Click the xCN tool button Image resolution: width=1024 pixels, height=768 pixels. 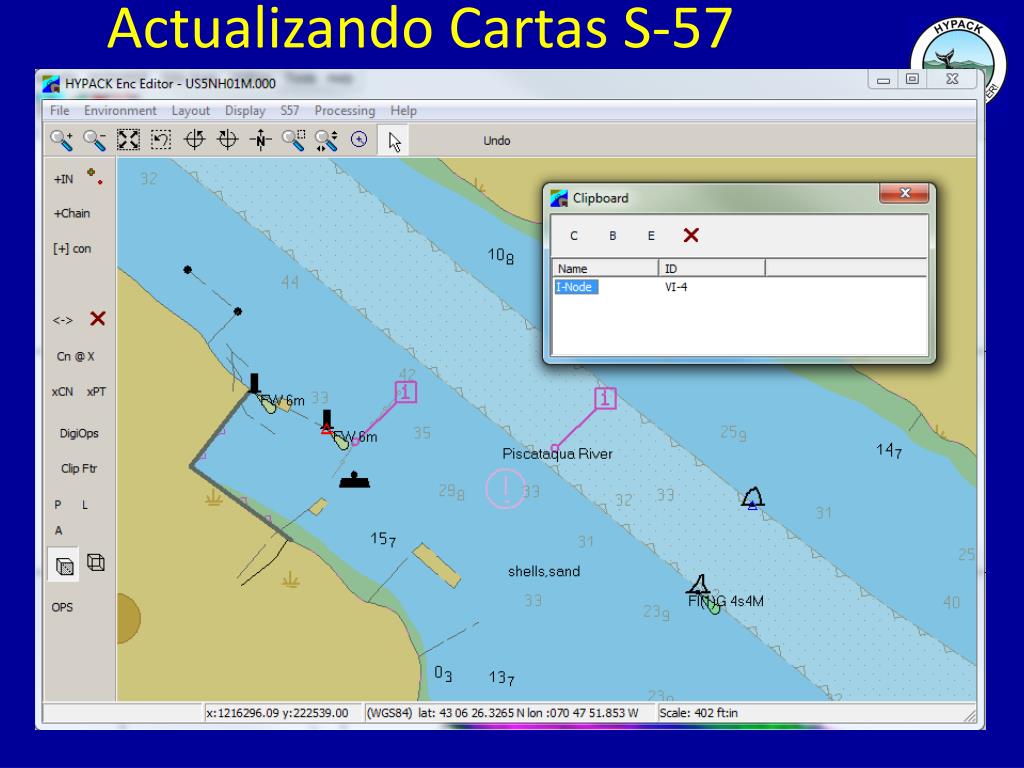(63, 392)
